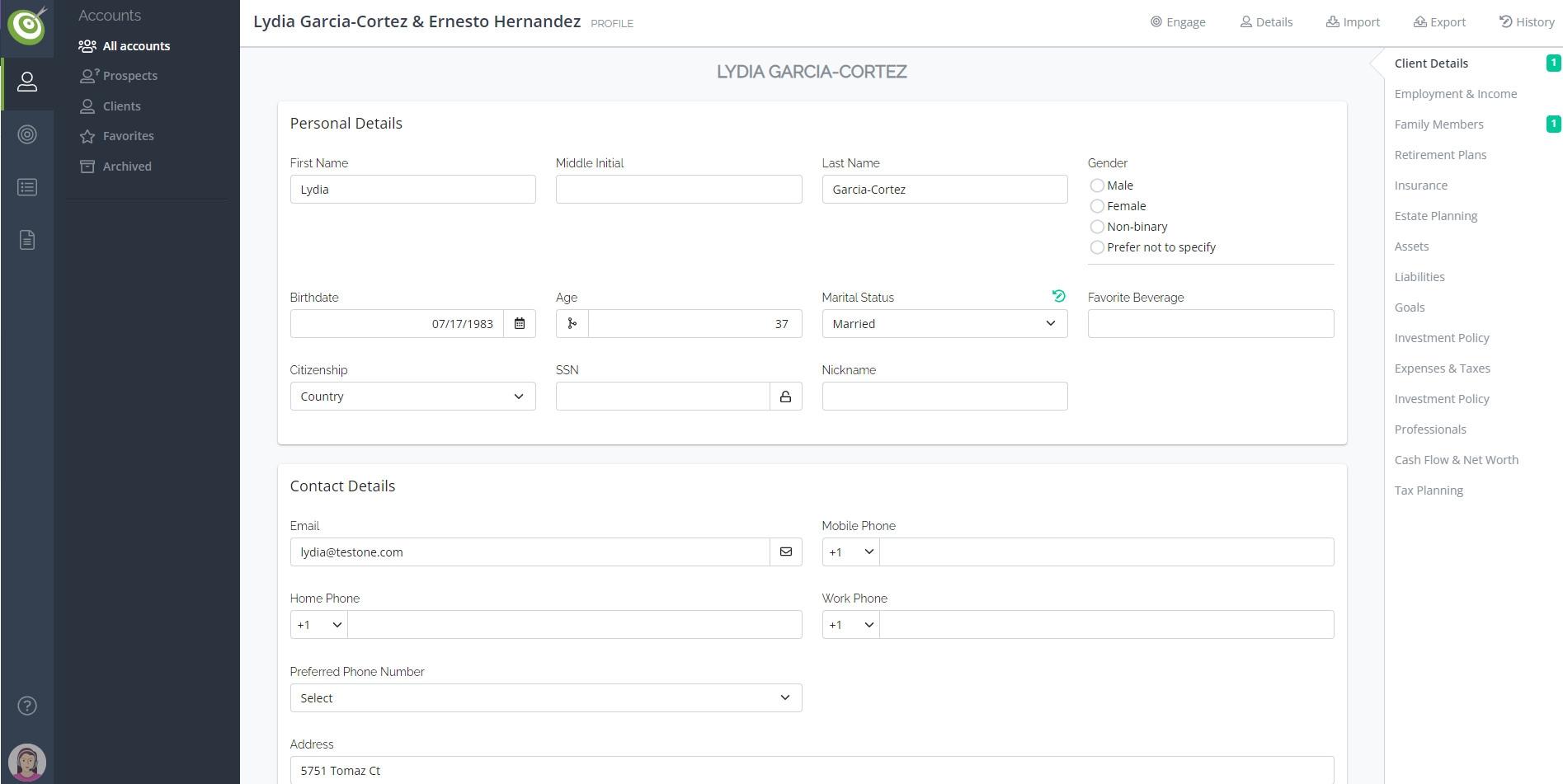Select Prefer not to specify for gender
The width and height of the screenshot is (1563, 784).
[1097, 246]
